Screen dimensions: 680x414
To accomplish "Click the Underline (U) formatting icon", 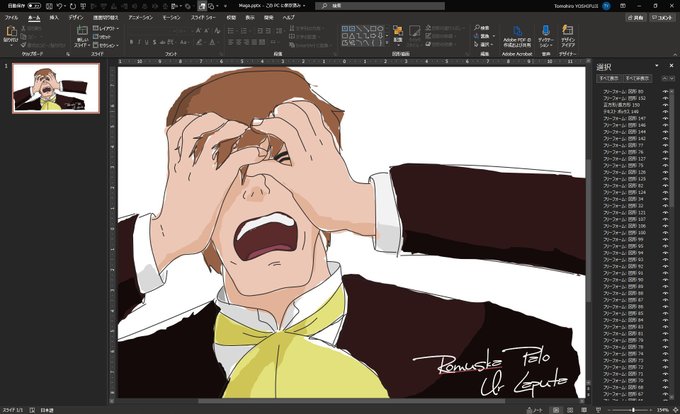I will coord(147,42).
